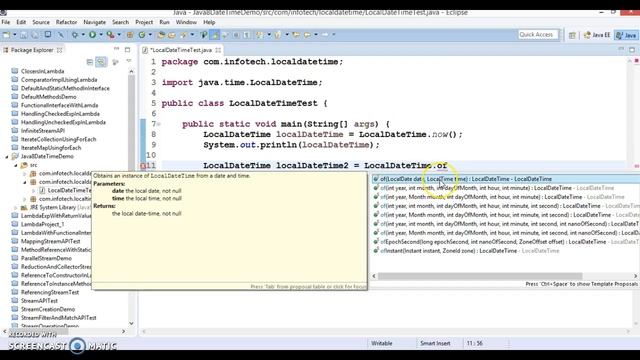Open the Open Perspective icon
640x360 pixels.
[x=572, y=35]
